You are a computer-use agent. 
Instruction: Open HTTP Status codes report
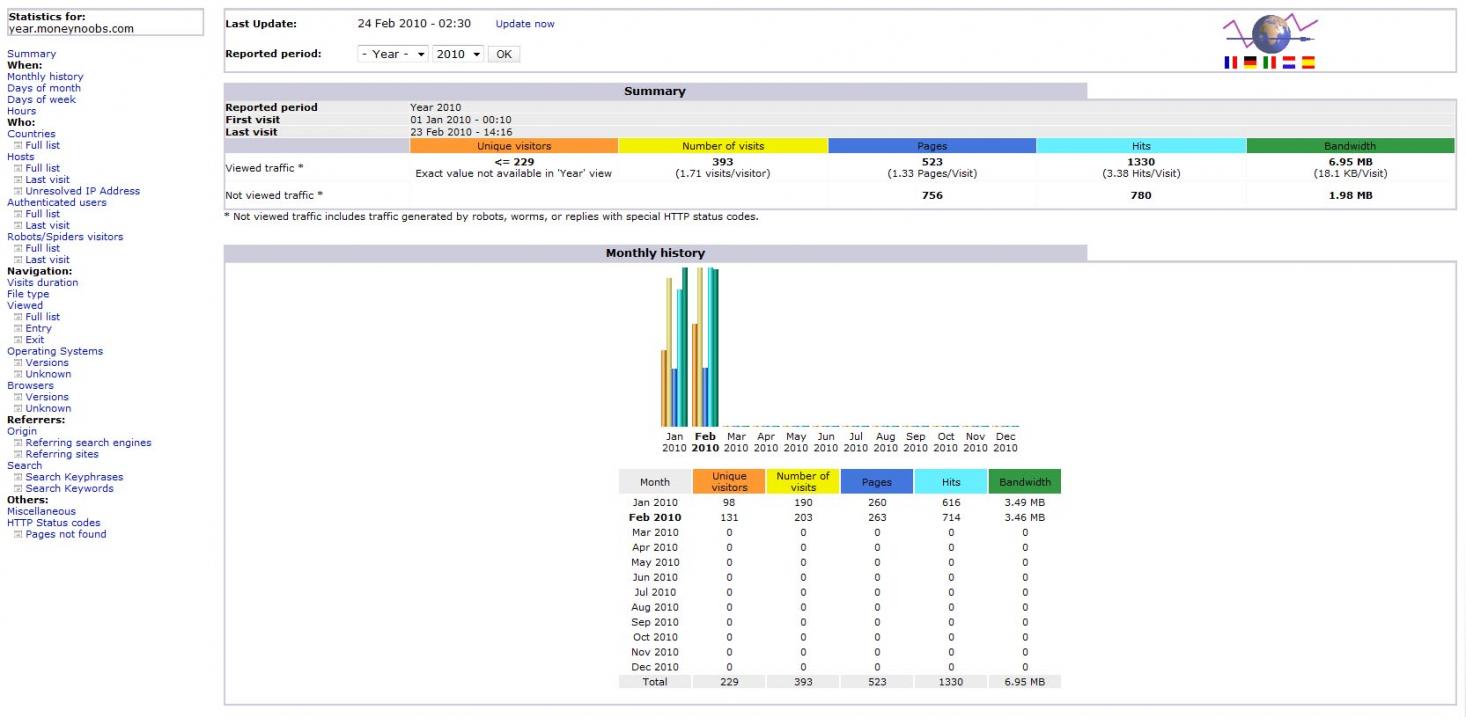(53, 523)
